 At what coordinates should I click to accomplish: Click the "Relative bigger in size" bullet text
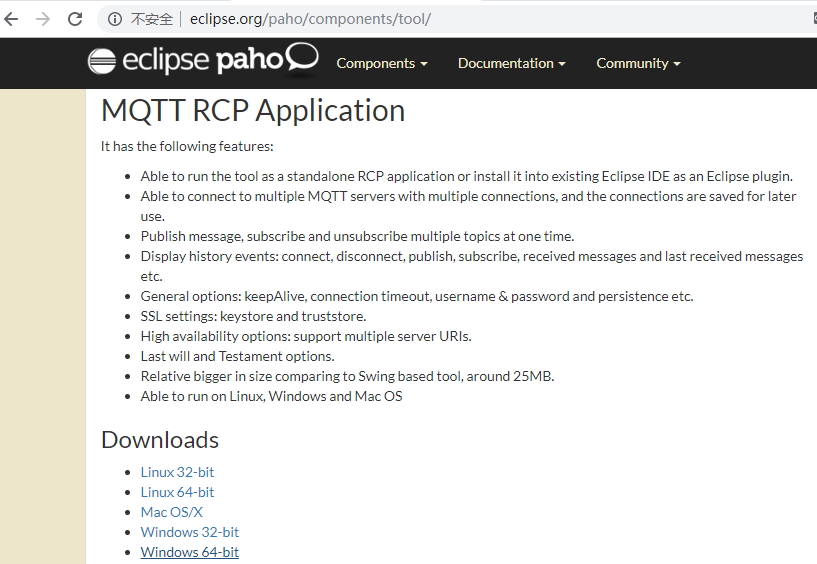tap(348, 376)
